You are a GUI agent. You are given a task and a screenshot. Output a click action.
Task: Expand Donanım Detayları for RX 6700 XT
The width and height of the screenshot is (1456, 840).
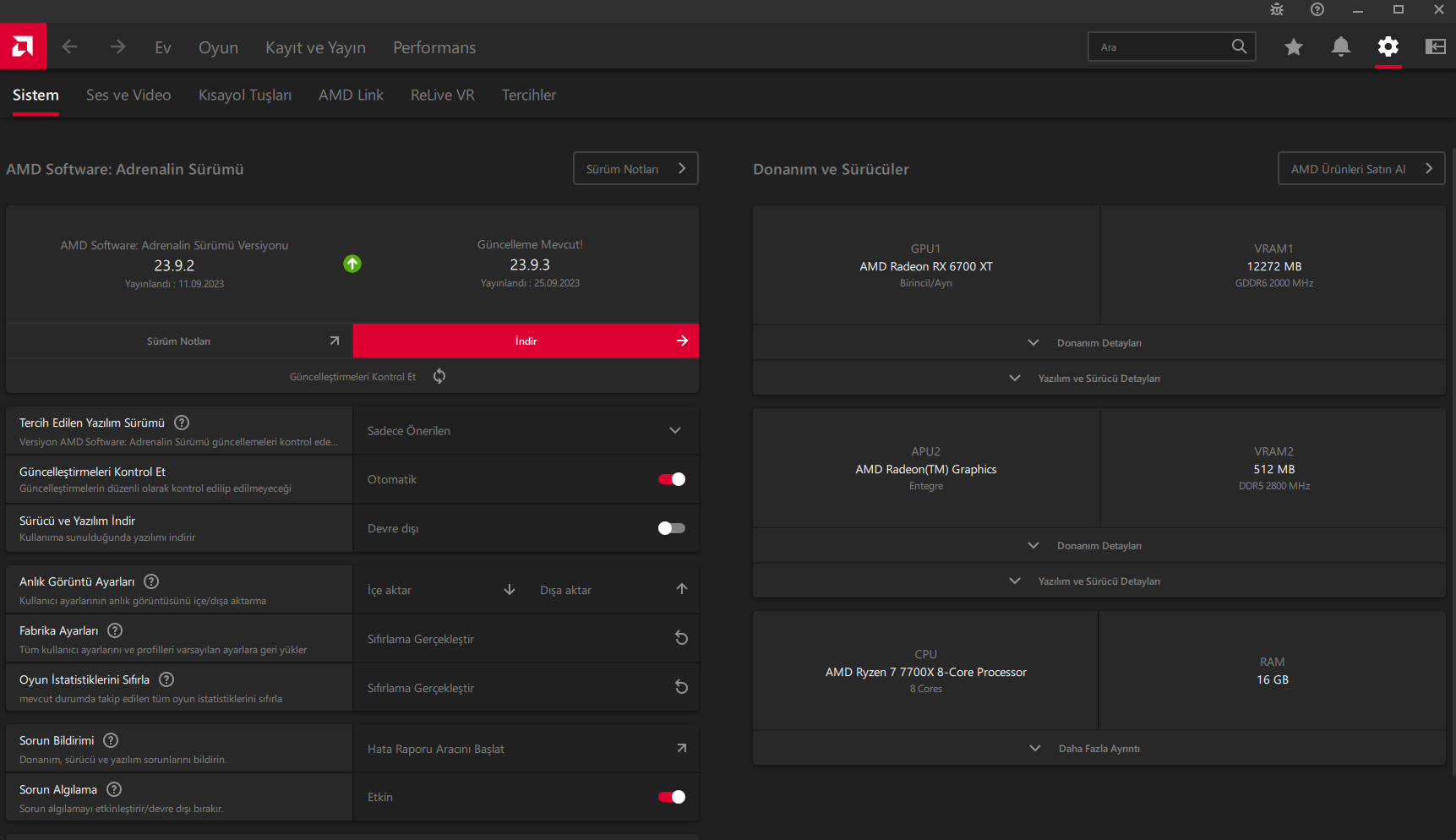tap(1099, 343)
